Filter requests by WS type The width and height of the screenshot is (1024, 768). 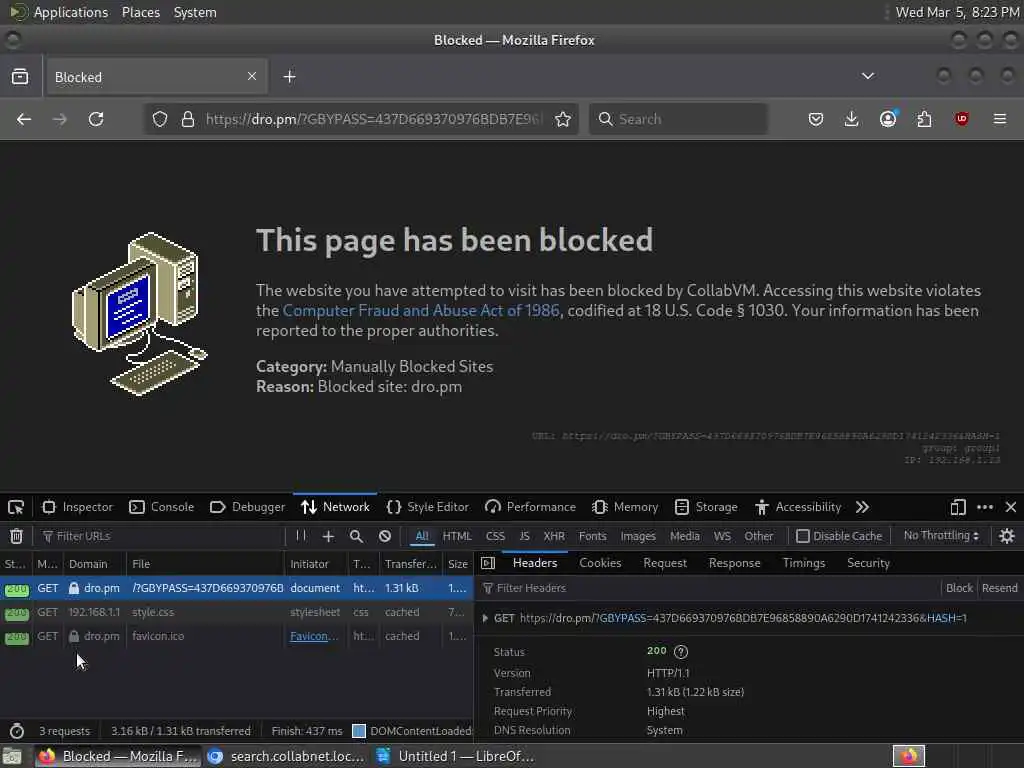722,536
